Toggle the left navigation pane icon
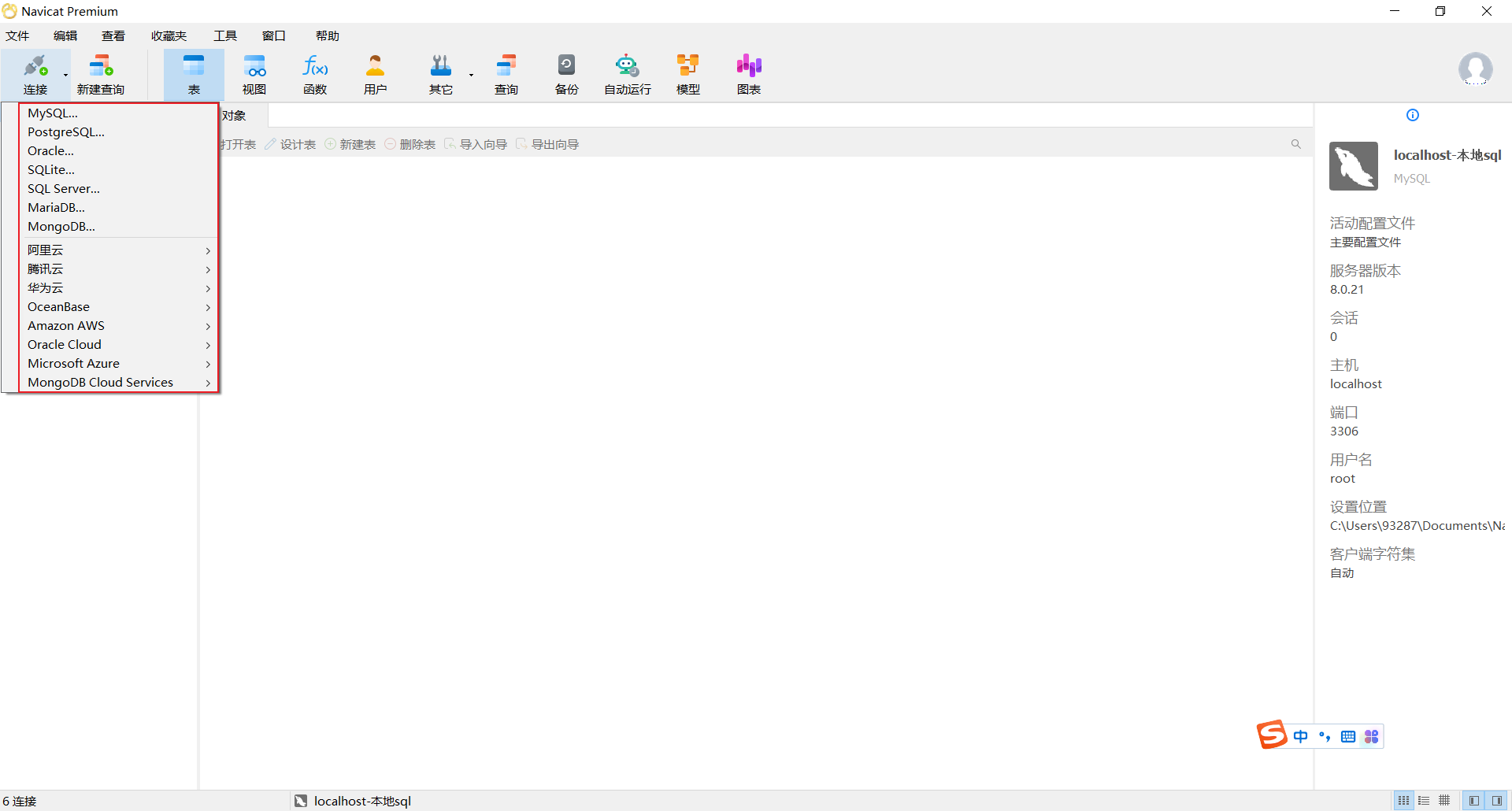Image resolution: width=1512 pixels, height=811 pixels. (x=1474, y=801)
